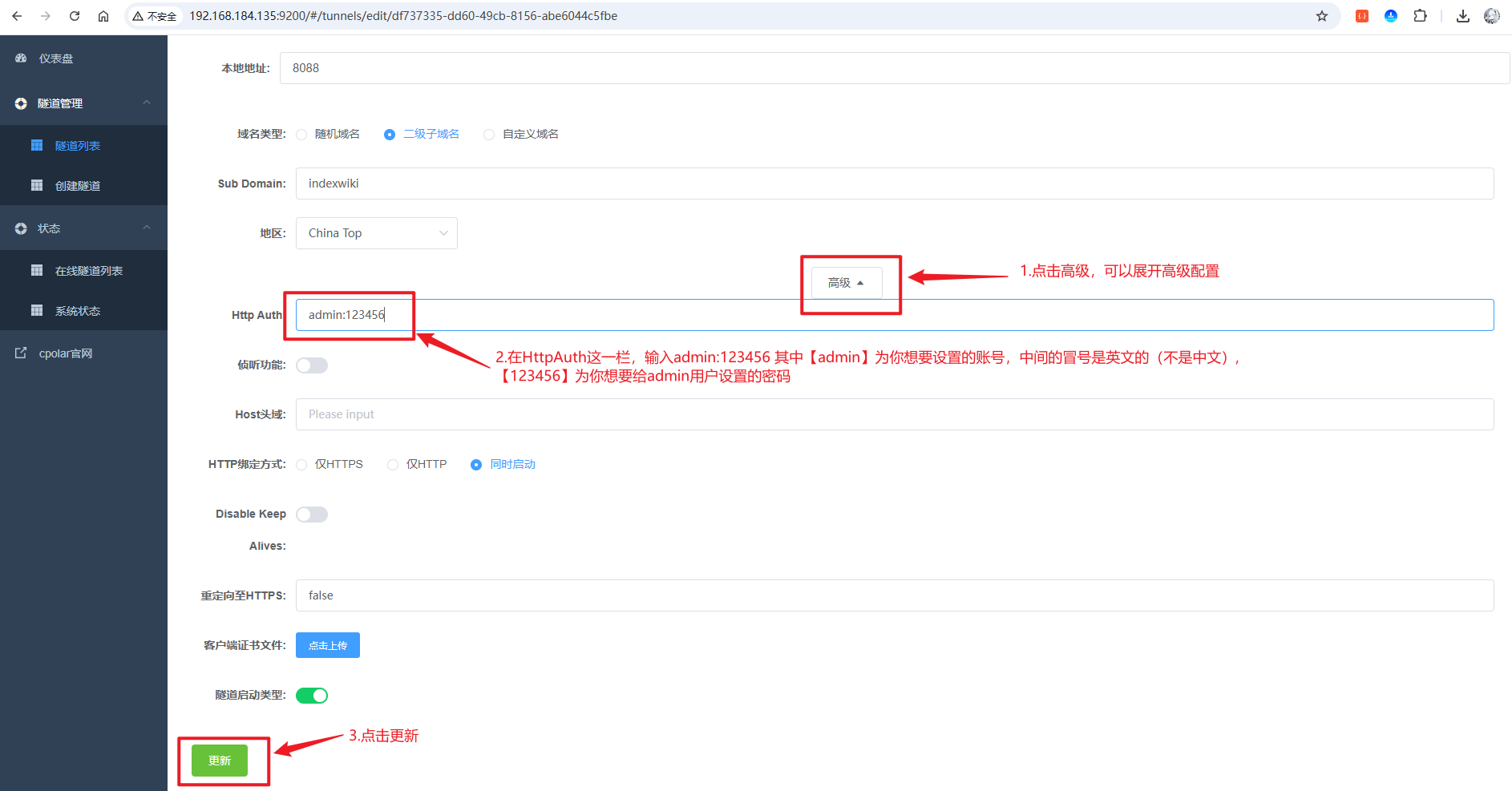
Task: Open the browser profile avatar
Action: pos(1492,16)
